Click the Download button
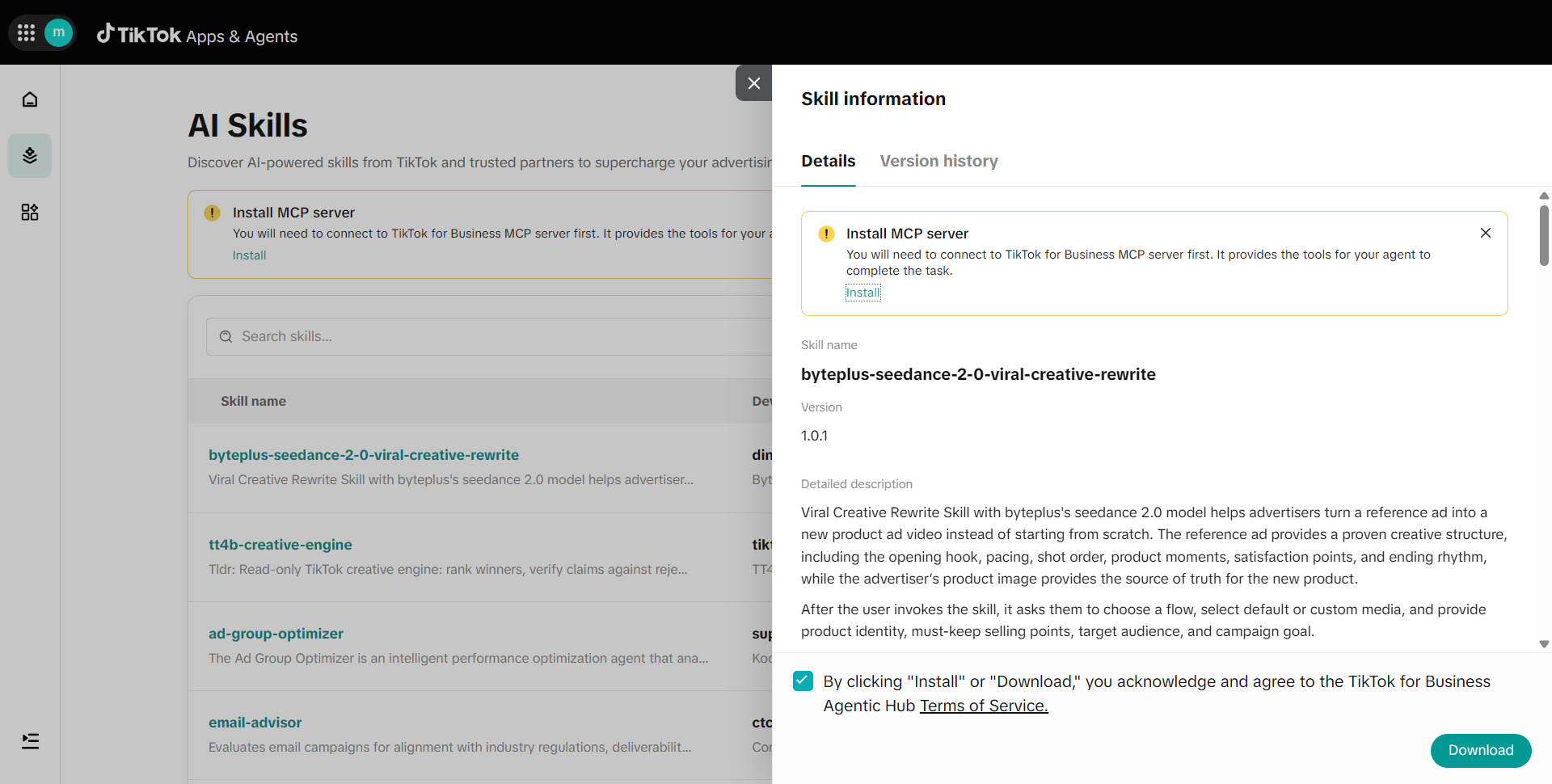Screen dimensions: 1552x784 click(1481, 750)
